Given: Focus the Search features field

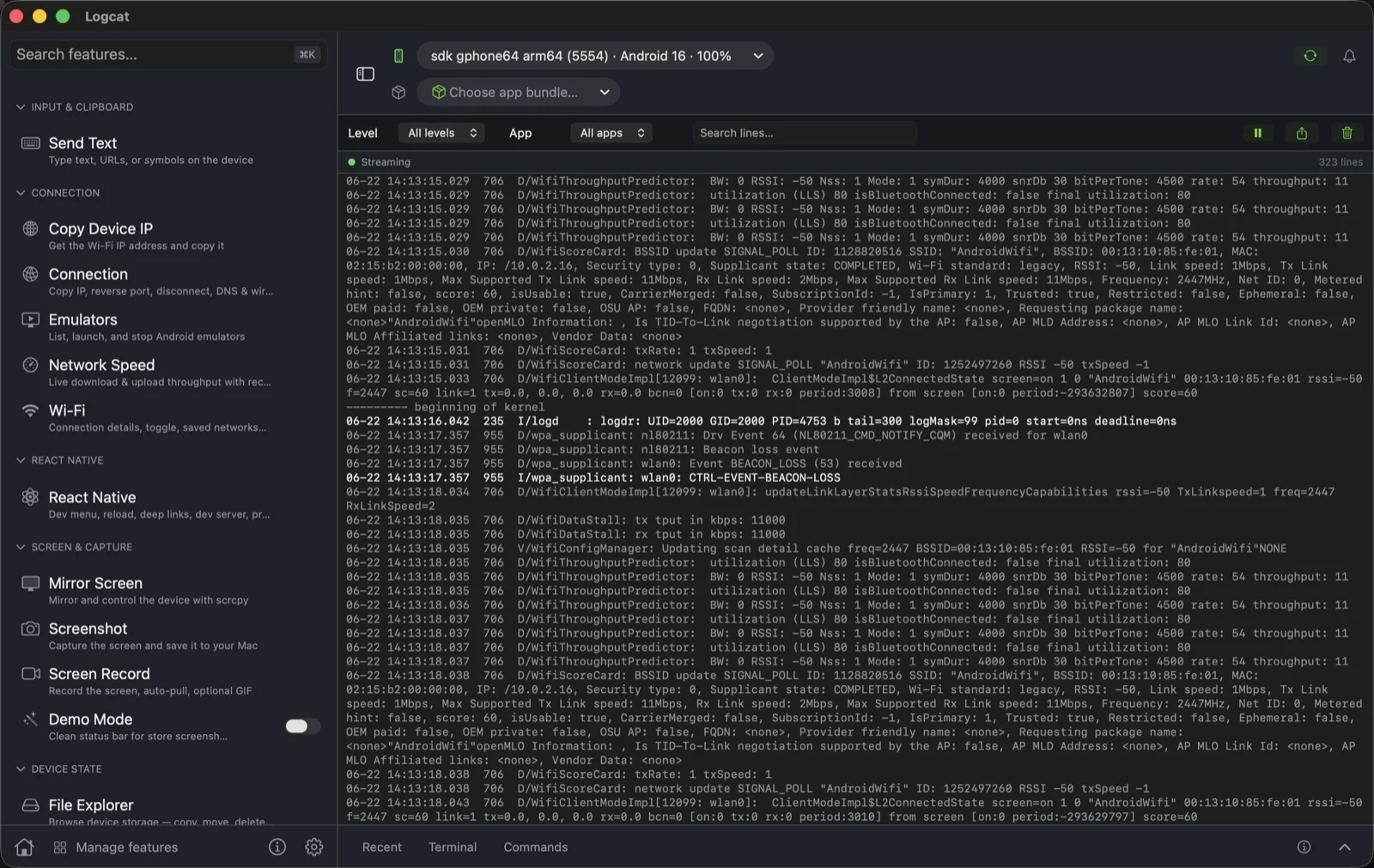Looking at the screenshot, I should pos(168,55).
